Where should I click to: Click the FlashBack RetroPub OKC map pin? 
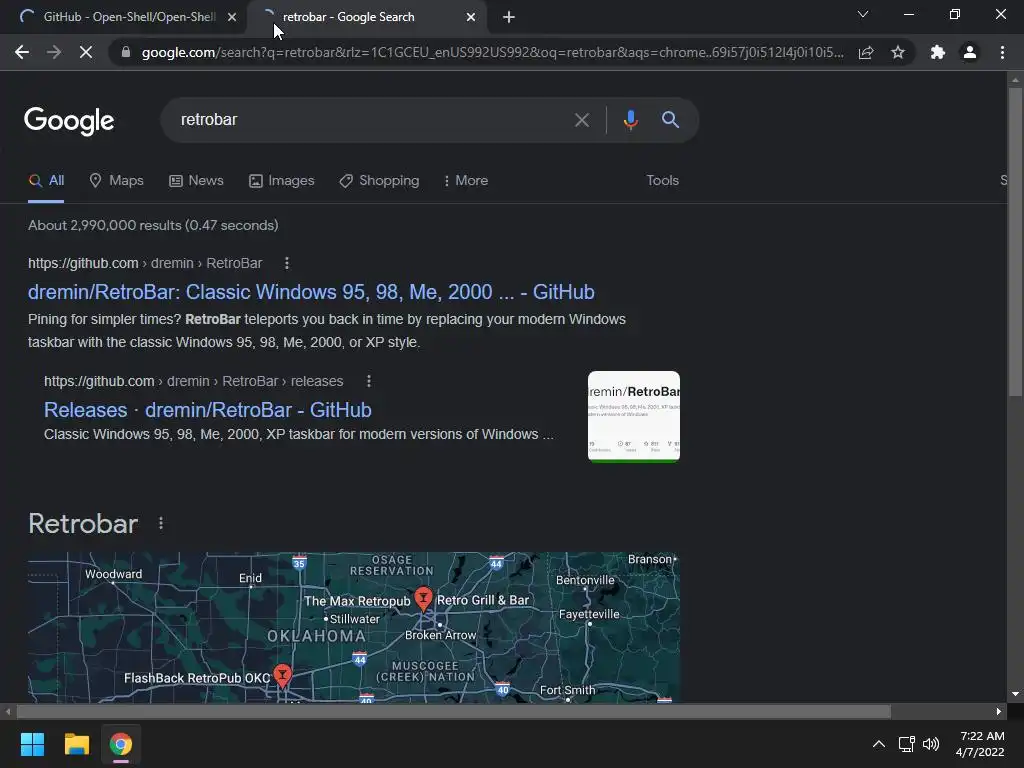point(282,675)
